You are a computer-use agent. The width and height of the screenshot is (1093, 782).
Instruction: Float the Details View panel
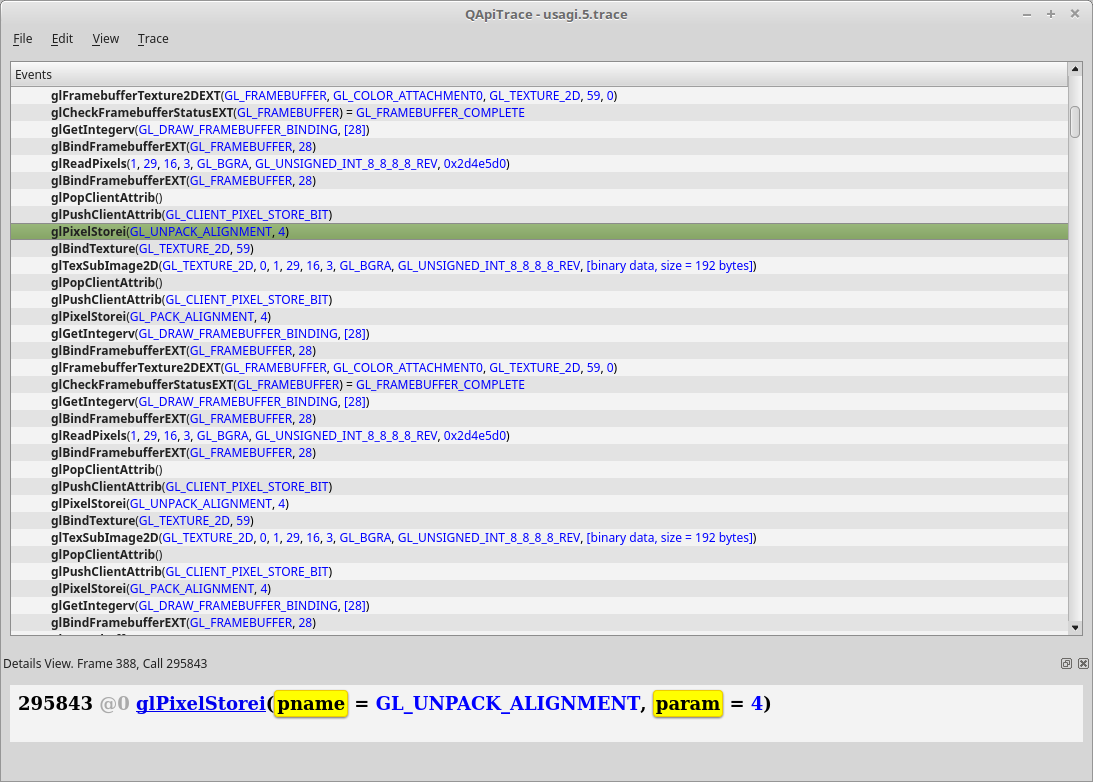tap(1066, 664)
